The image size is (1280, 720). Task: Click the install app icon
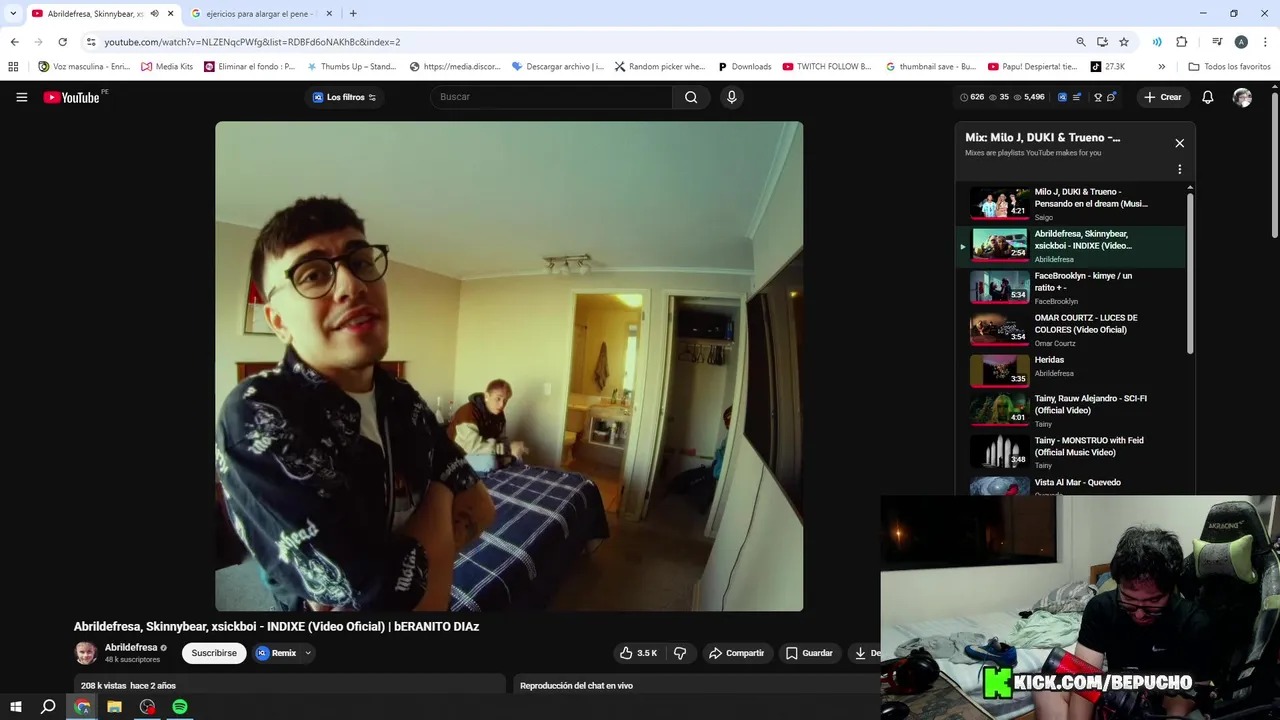(1102, 42)
